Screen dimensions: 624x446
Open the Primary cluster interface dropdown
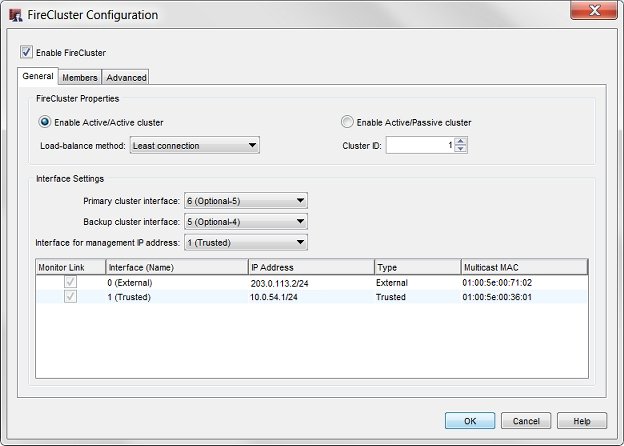coord(246,201)
